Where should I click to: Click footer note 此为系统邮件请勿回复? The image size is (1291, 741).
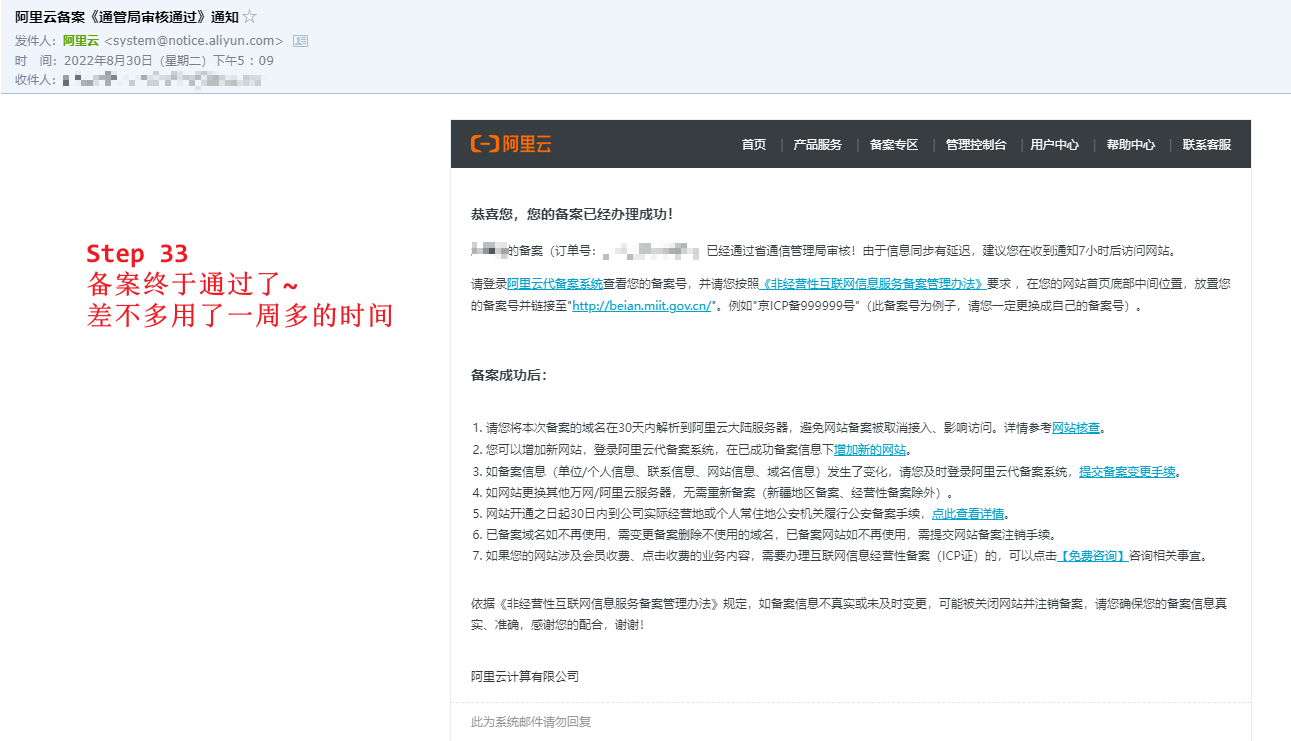click(x=531, y=722)
